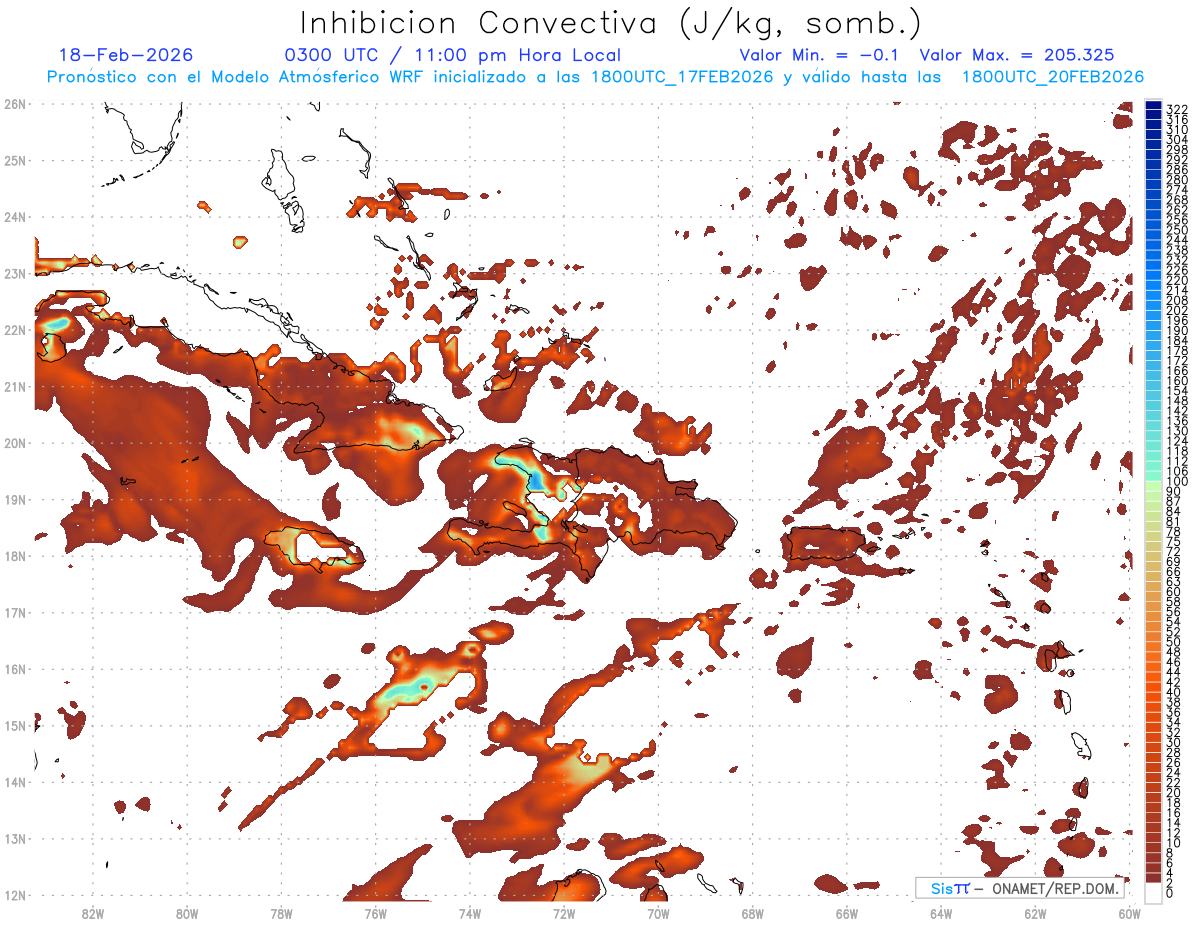The width and height of the screenshot is (1200, 927).
Task: Click latitude label 26N
Action: [15, 103]
